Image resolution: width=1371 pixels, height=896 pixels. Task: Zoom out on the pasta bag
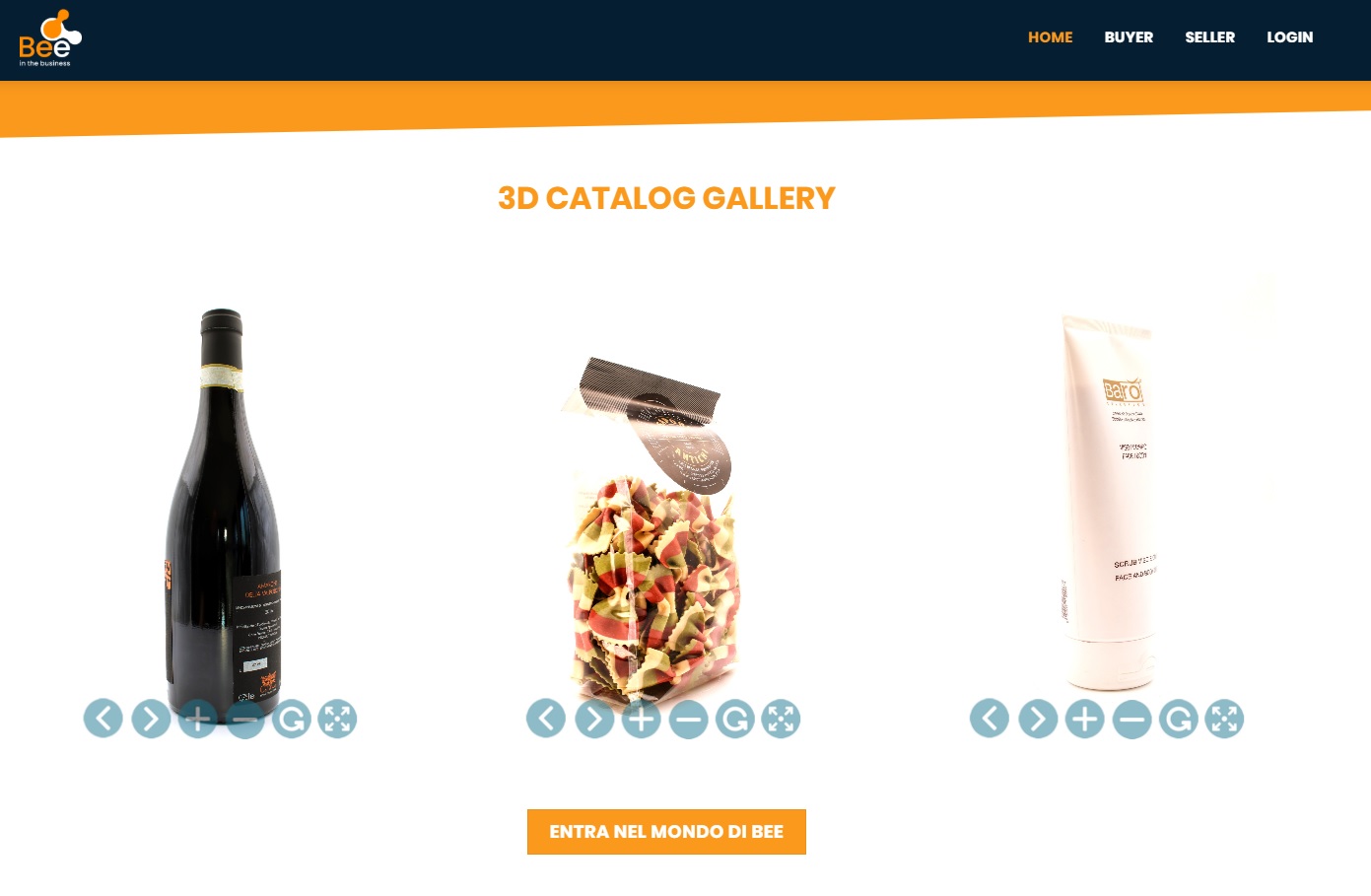689,719
